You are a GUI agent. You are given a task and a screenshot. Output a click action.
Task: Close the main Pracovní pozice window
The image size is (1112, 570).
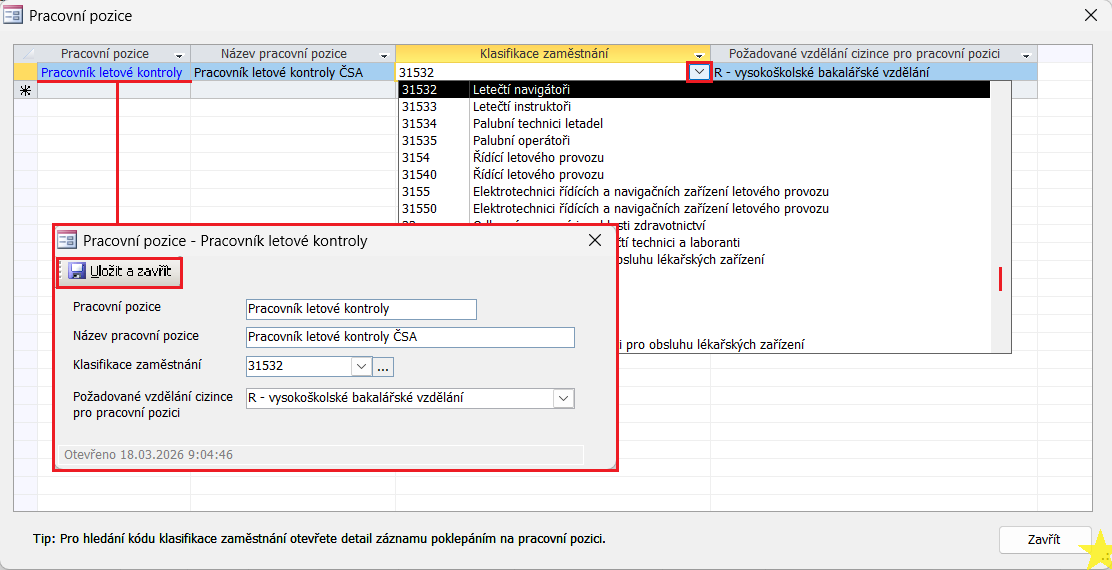[1090, 15]
